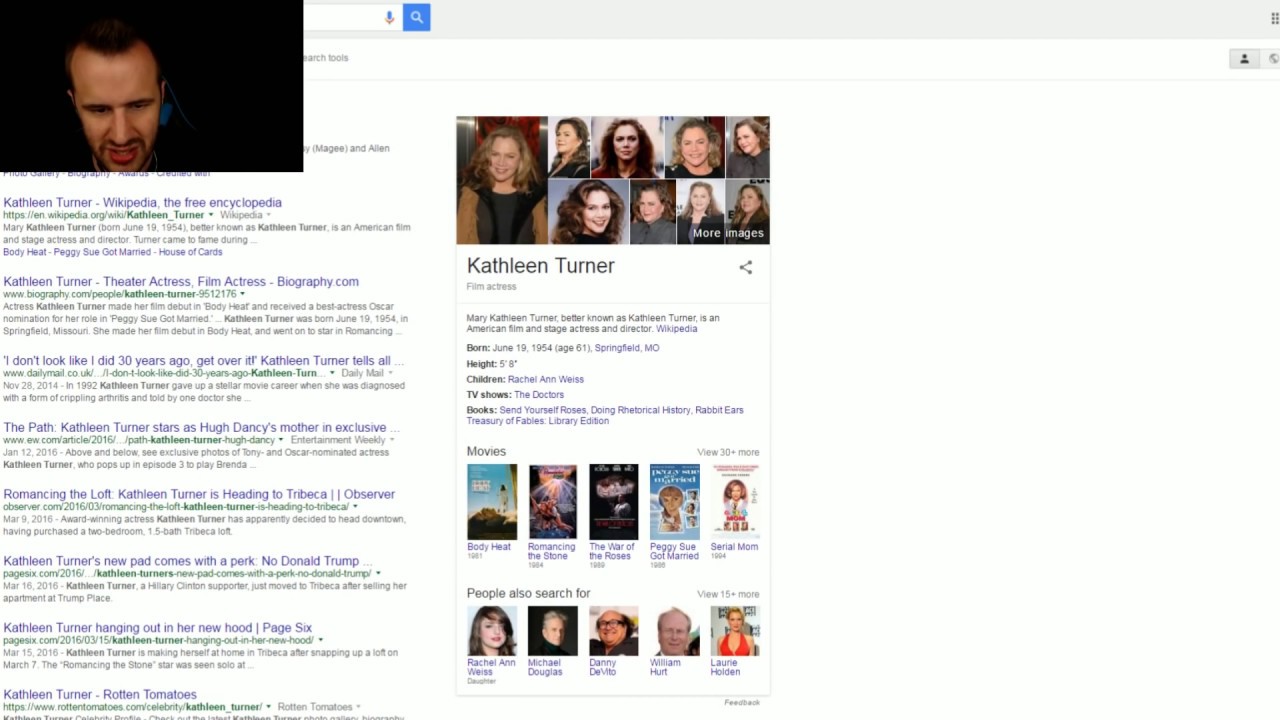Open the Search tools menu
This screenshot has height=720, width=1280.
pos(325,58)
